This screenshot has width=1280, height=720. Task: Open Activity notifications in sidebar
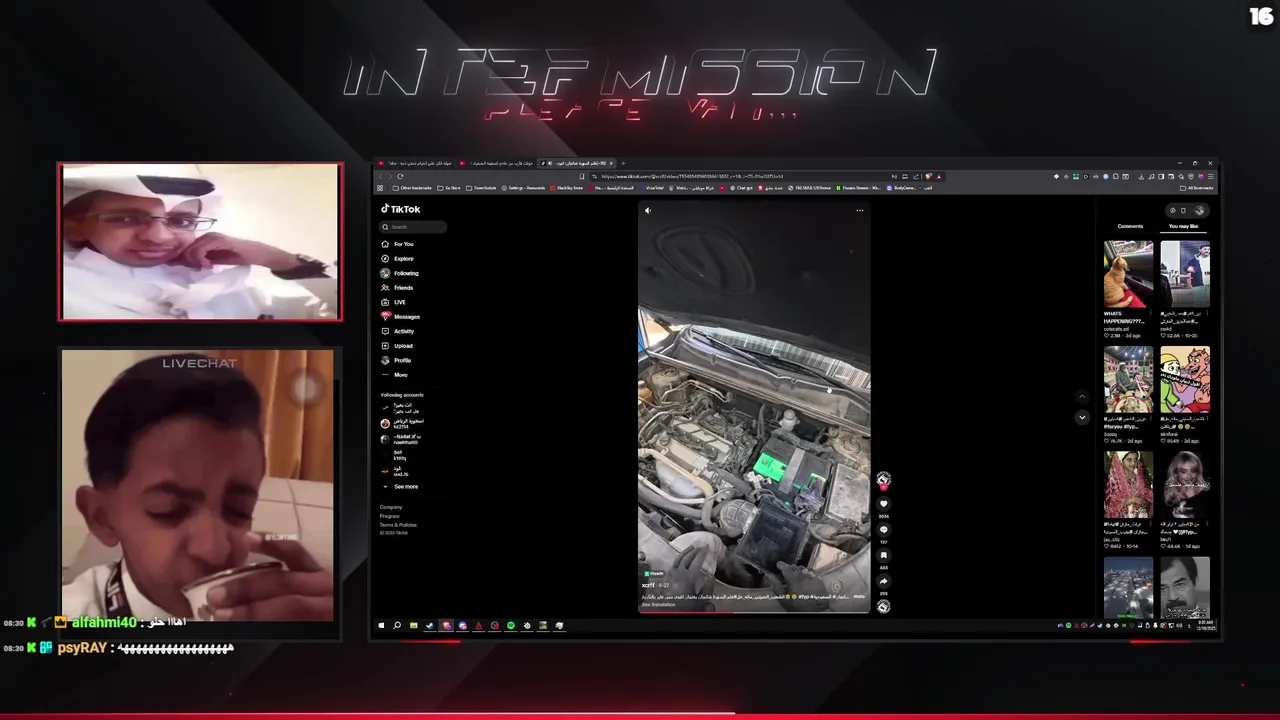pos(397,331)
